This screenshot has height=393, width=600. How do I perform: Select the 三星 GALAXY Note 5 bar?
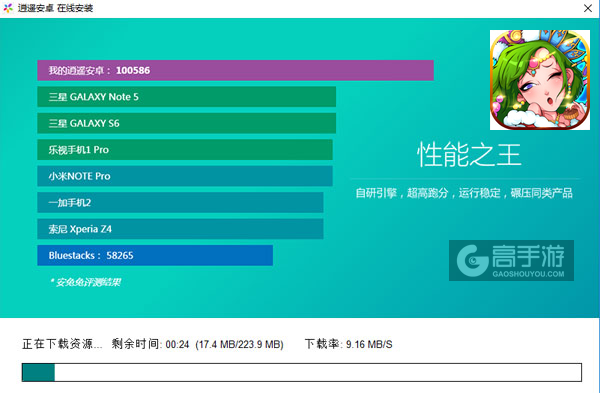pos(186,97)
